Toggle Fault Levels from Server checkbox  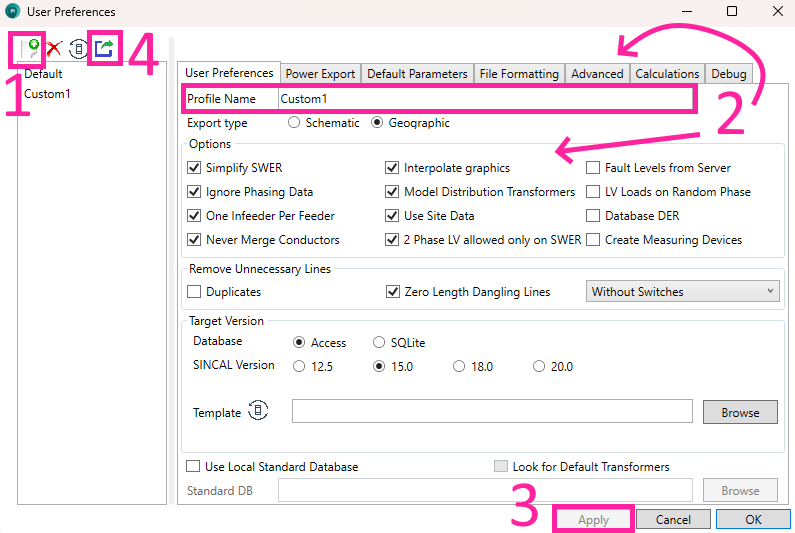tap(594, 168)
